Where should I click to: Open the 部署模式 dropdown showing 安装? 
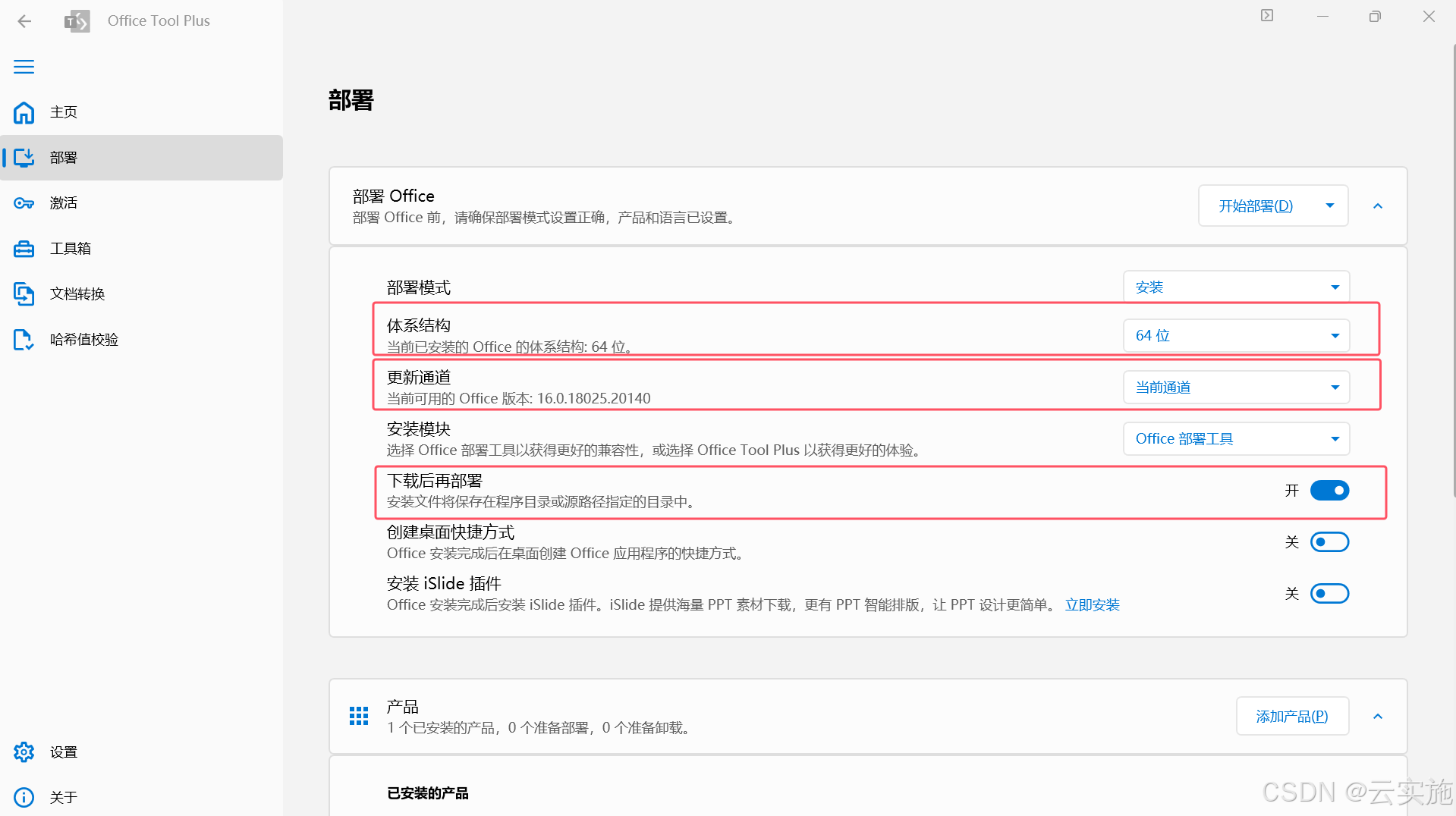[x=1236, y=287]
